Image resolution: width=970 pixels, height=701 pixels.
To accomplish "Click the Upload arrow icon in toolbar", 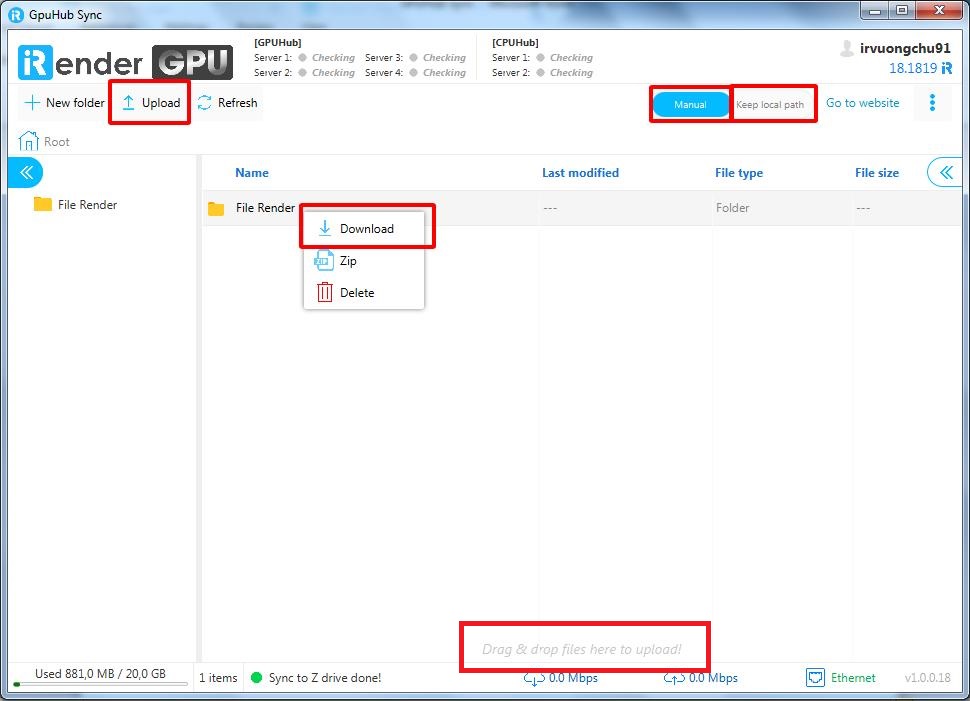I will (x=128, y=103).
